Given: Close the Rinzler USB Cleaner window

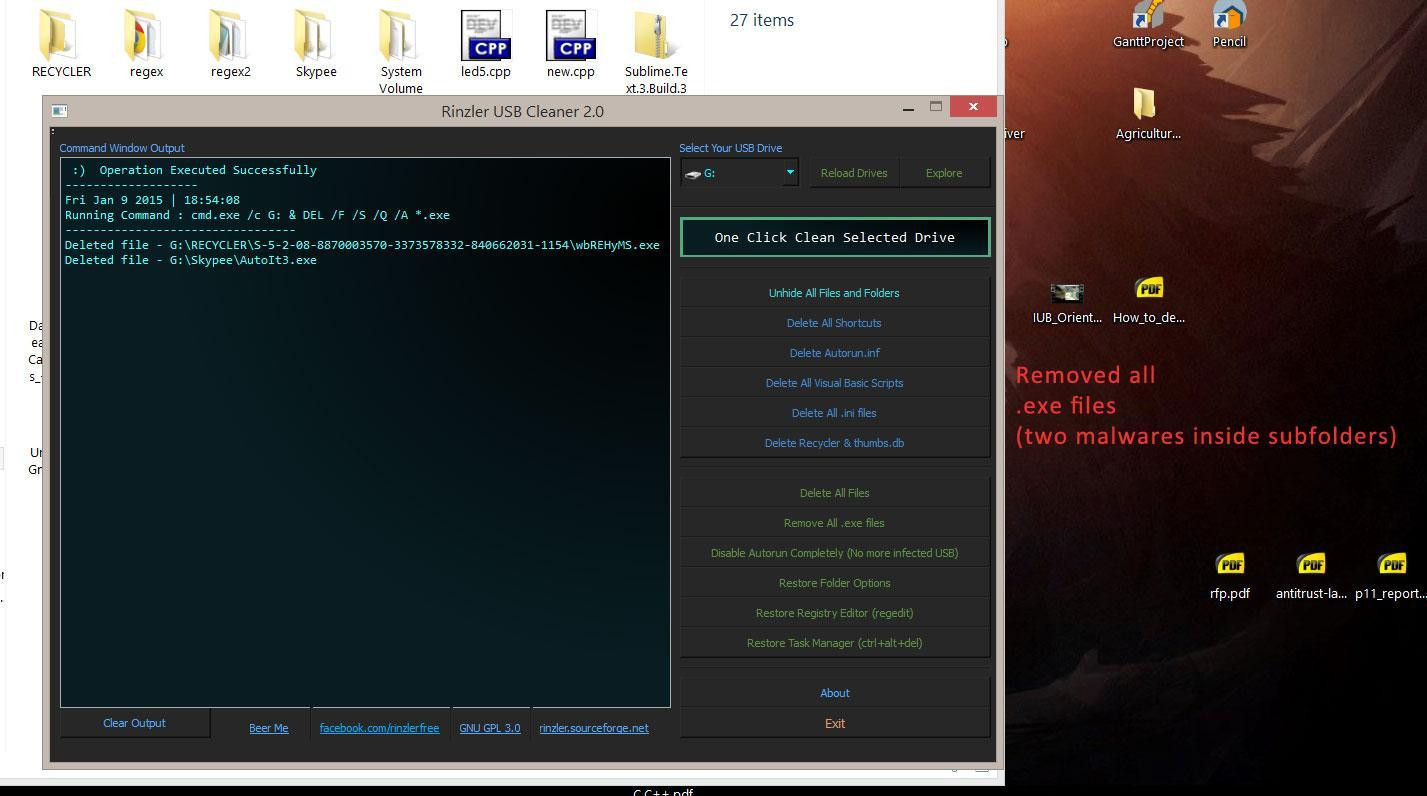Looking at the screenshot, I should click(972, 106).
